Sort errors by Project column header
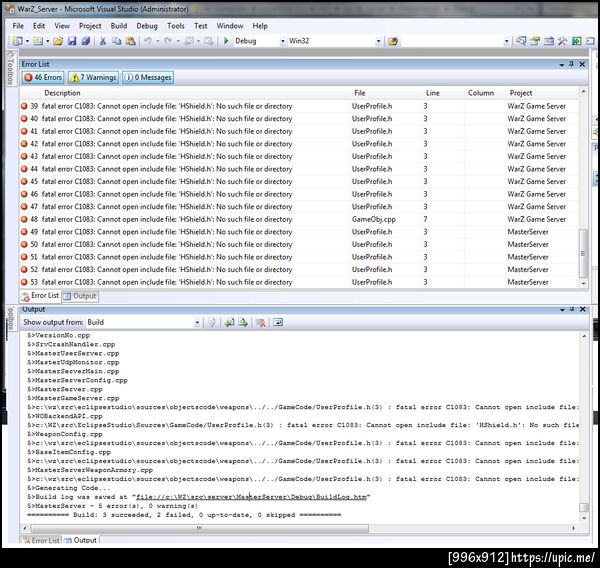 coord(520,93)
